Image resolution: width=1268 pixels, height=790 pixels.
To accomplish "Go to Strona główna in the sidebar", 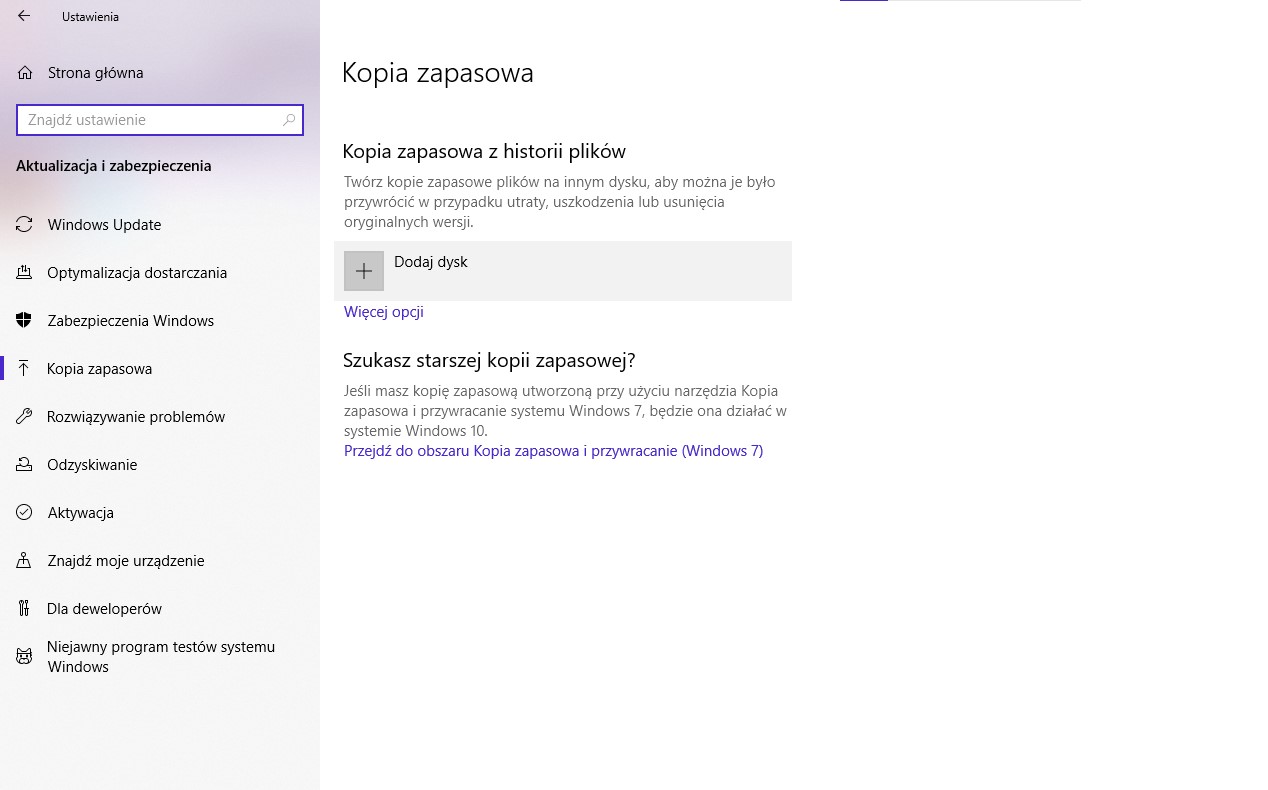I will click(96, 72).
